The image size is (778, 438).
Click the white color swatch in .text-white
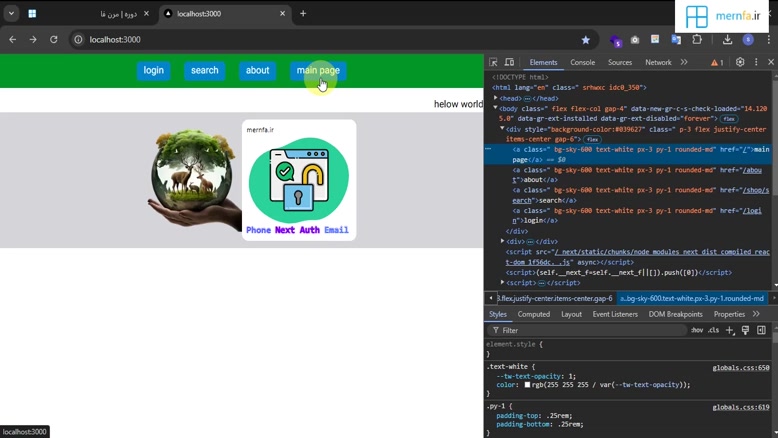point(527,385)
